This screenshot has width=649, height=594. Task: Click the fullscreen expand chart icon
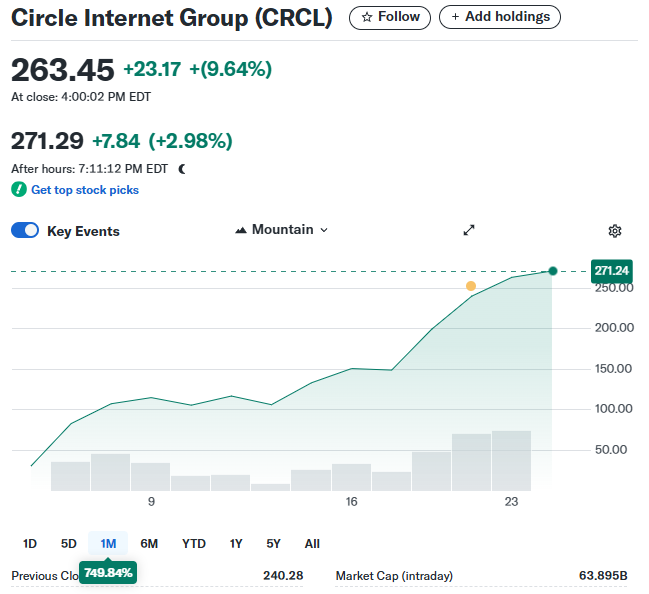point(469,230)
